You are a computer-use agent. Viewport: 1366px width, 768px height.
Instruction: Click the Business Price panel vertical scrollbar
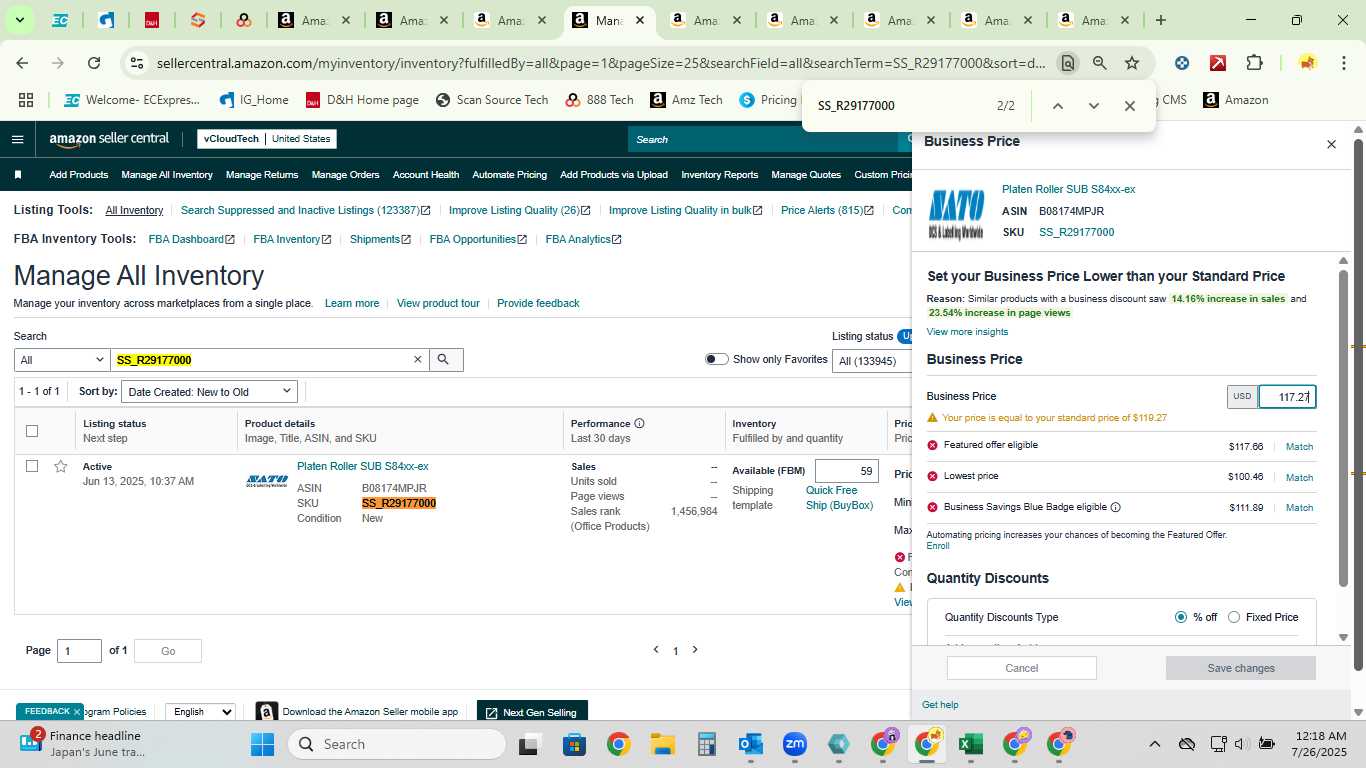click(x=1344, y=428)
